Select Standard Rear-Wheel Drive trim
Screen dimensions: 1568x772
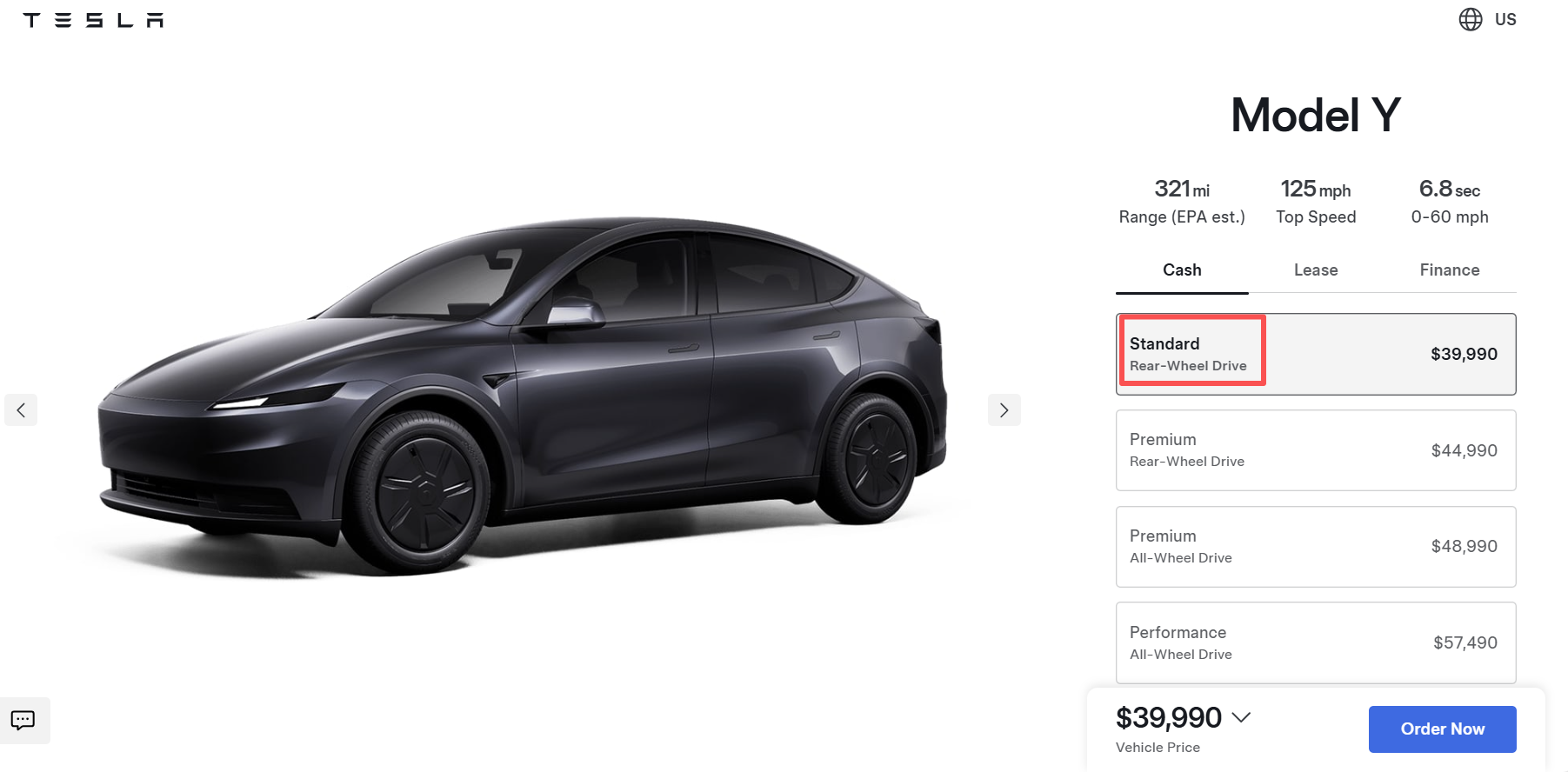(x=1315, y=354)
